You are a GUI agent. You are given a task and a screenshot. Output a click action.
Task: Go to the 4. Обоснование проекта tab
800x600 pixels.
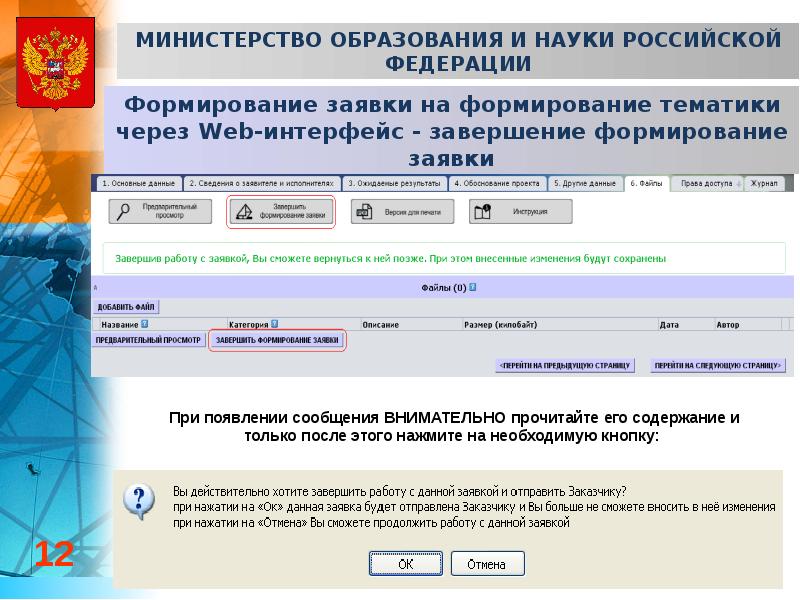tap(496, 184)
